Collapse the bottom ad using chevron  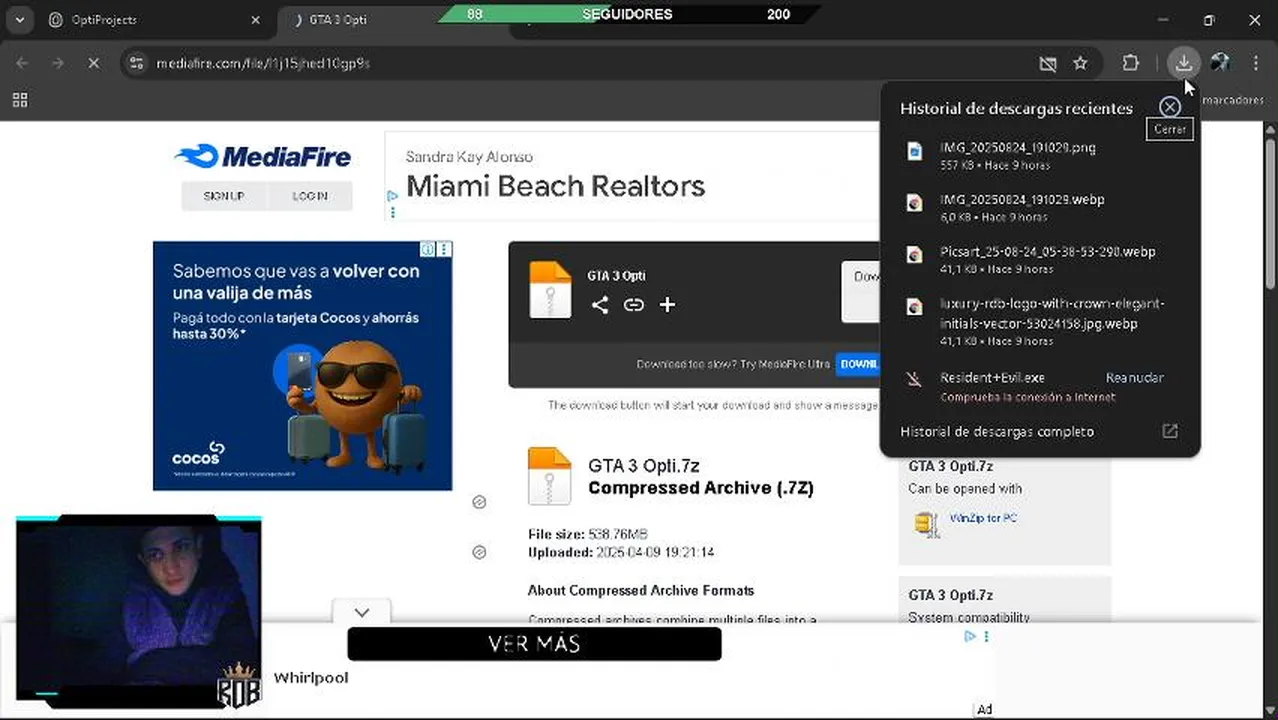click(362, 612)
